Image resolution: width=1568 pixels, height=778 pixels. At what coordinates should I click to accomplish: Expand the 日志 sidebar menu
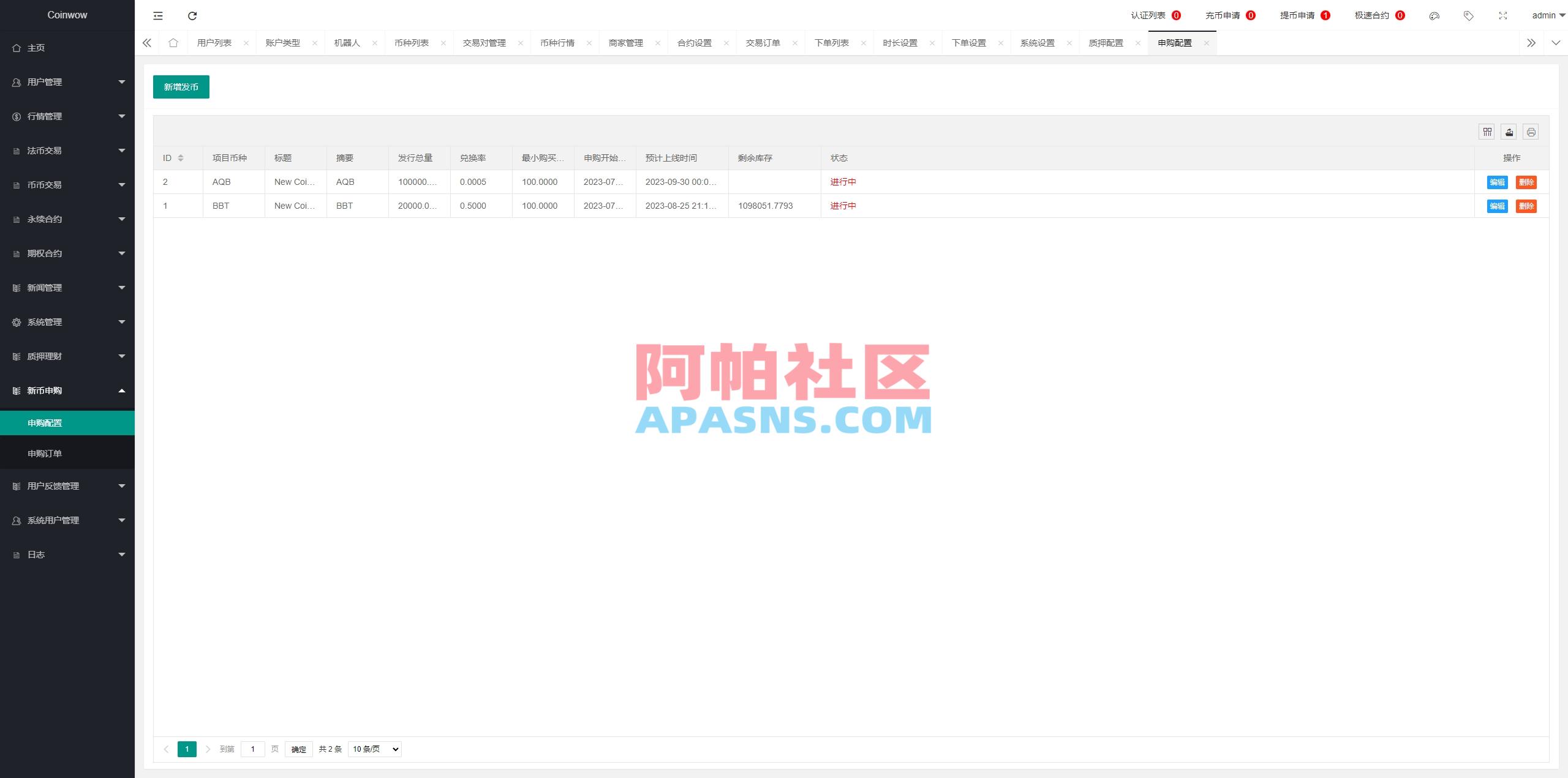67,555
